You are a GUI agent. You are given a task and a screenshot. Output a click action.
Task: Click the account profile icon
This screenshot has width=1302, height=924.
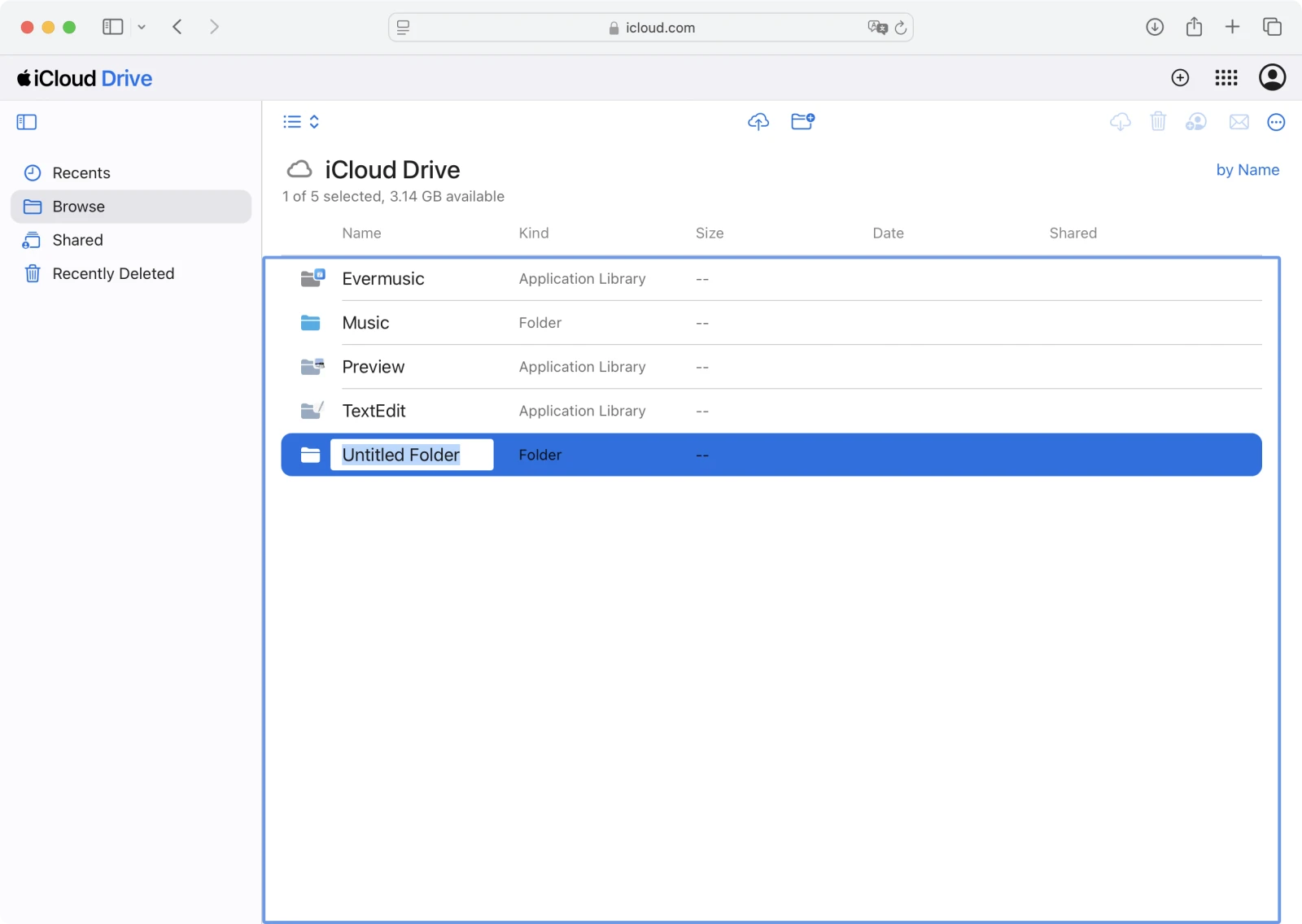(1272, 78)
